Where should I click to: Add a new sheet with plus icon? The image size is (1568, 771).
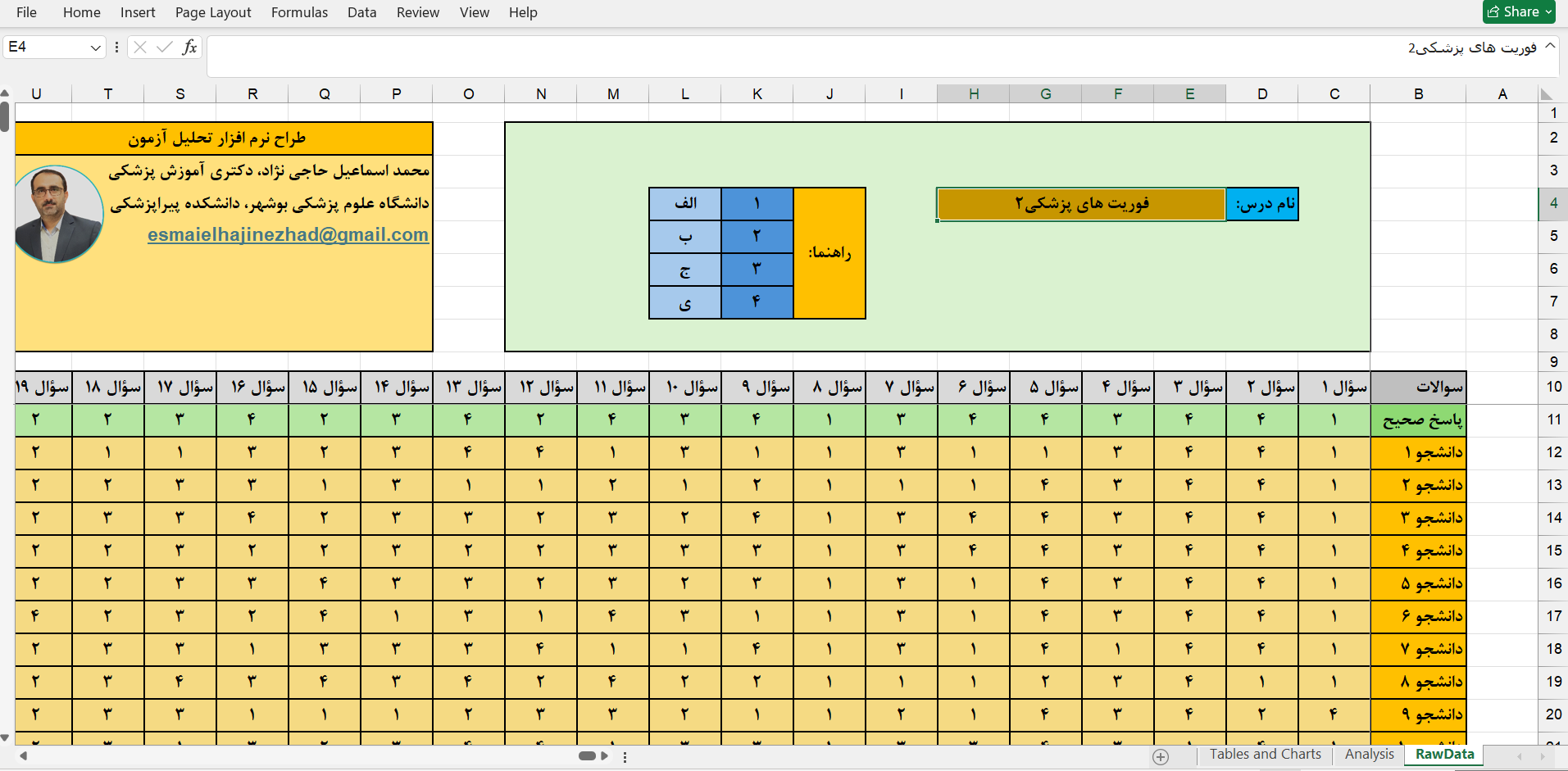(x=1161, y=756)
